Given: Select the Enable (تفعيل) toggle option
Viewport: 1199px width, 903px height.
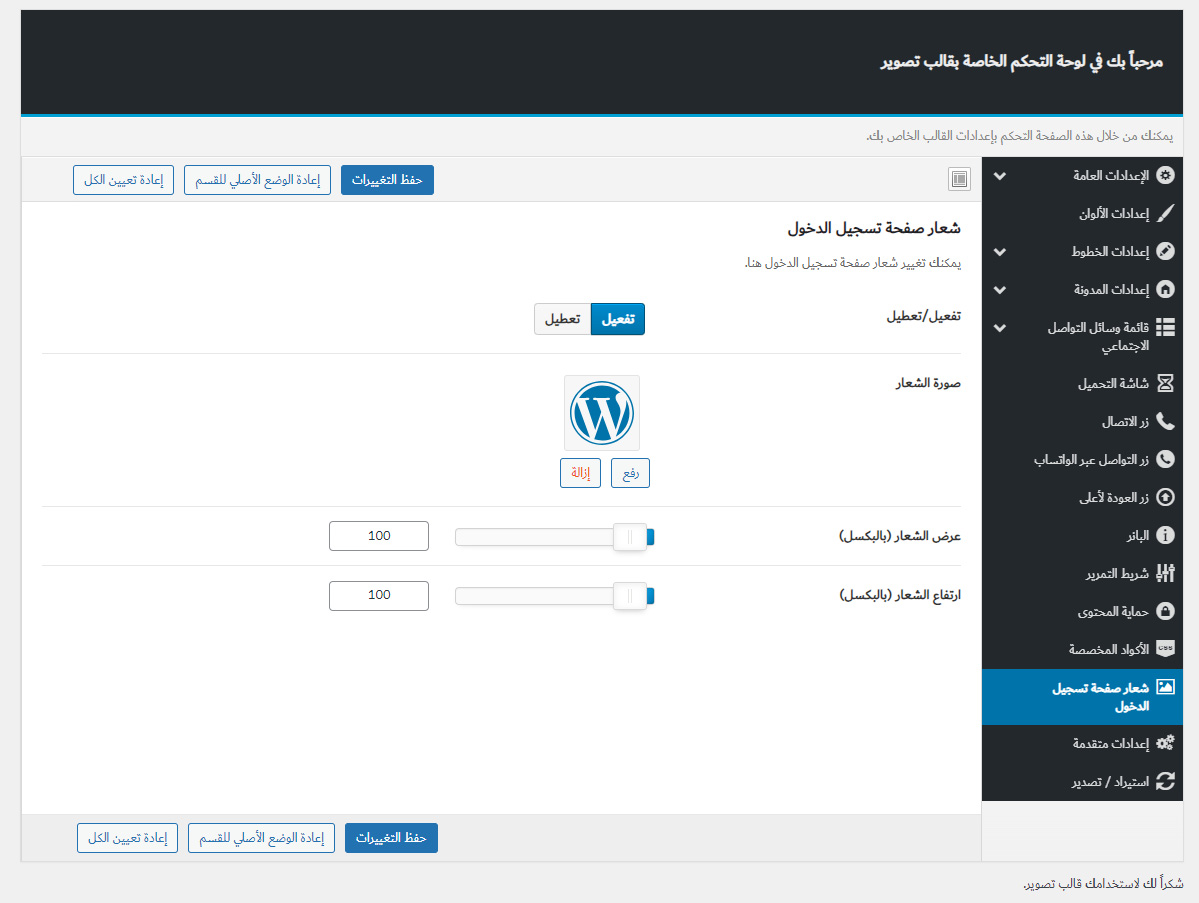Looking at the screenshot, I should [618, 319].
